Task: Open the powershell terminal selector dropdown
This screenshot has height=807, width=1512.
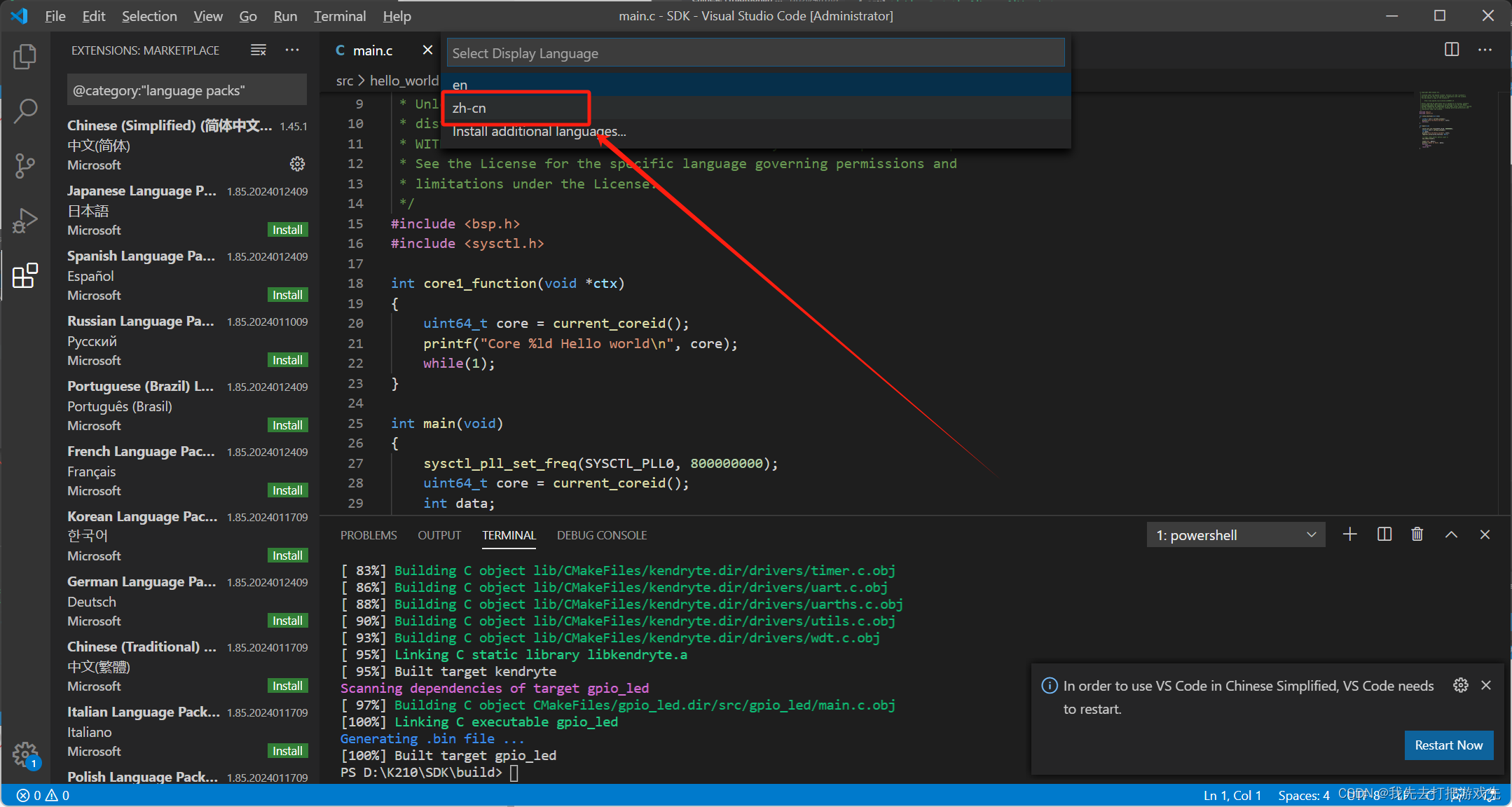Action: coord(1236,535)
